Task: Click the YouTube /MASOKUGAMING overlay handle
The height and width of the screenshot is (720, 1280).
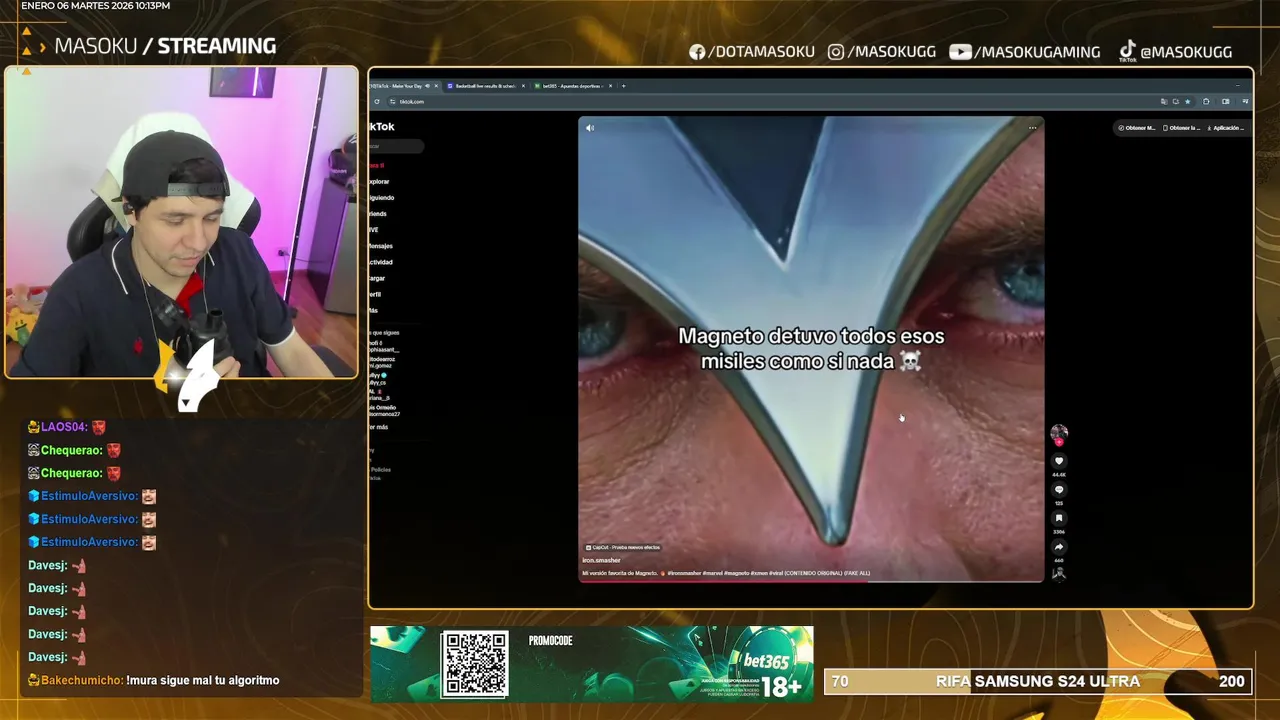Action: (1025, 52)
